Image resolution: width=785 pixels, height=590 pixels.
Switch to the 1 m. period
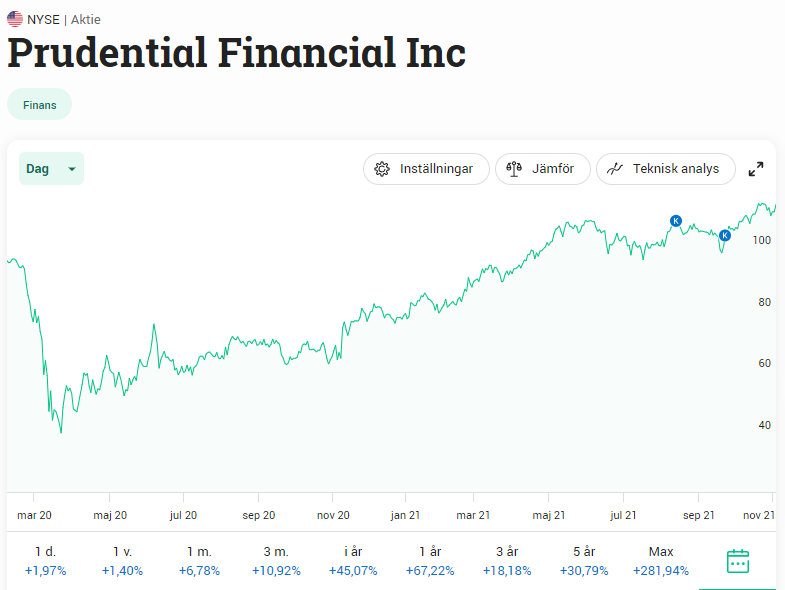199,561
